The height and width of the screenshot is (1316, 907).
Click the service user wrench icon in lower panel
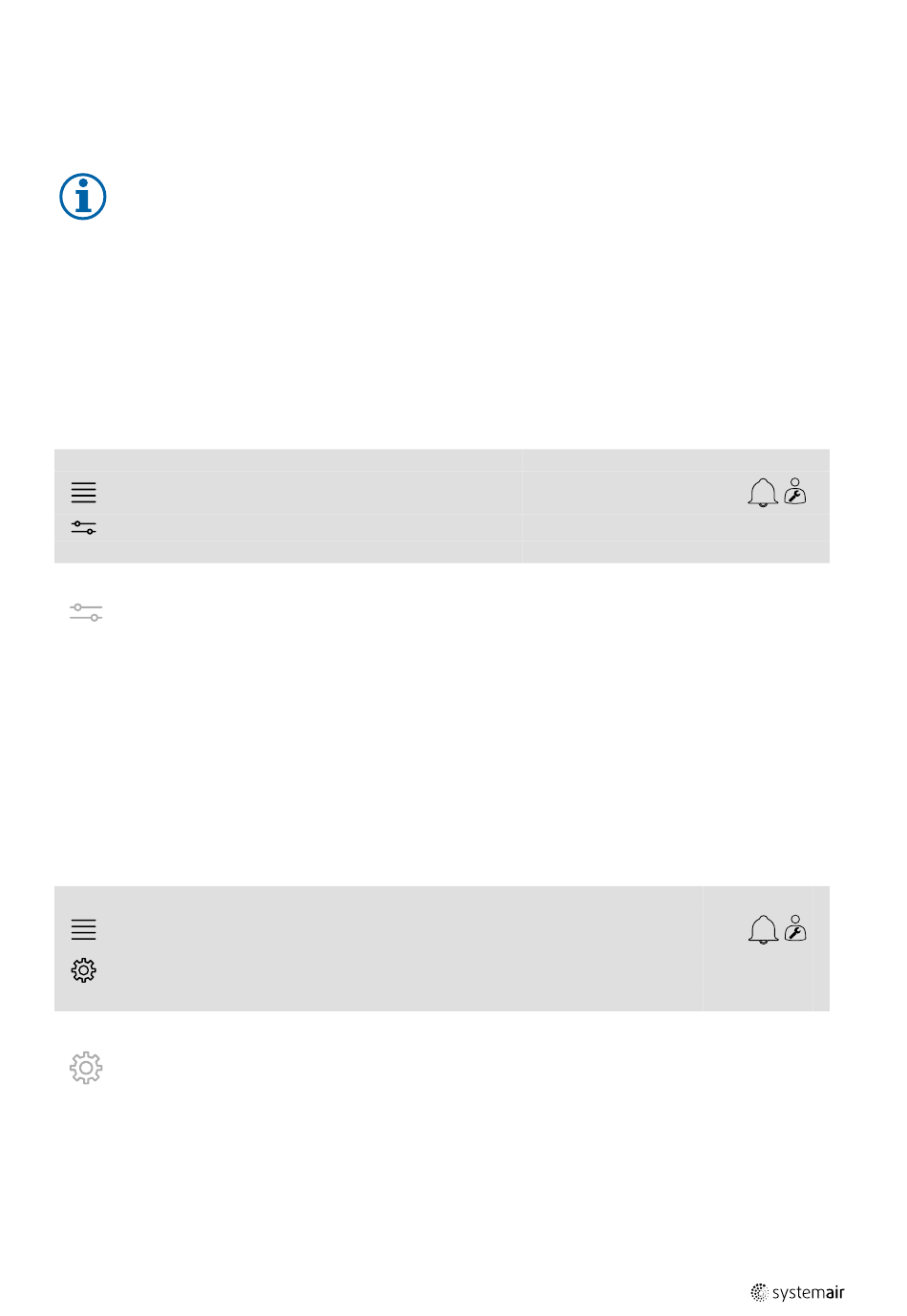click(795, 928)
